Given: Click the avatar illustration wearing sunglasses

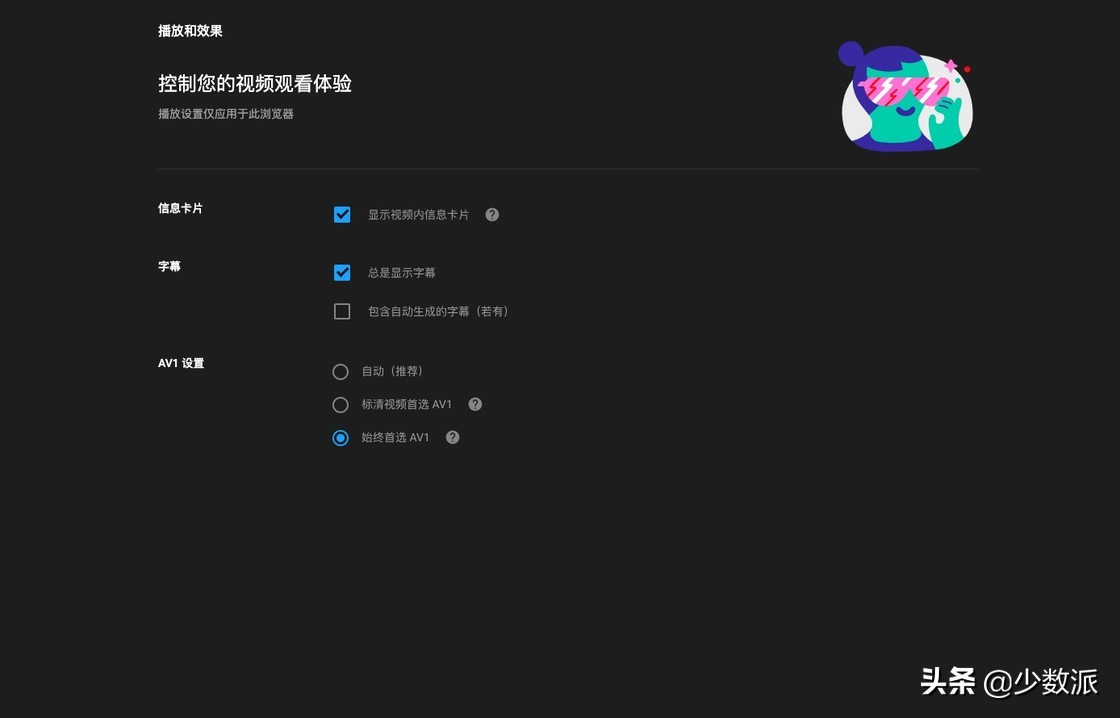Looking at the screenshot, I should [x=905, y=97].
